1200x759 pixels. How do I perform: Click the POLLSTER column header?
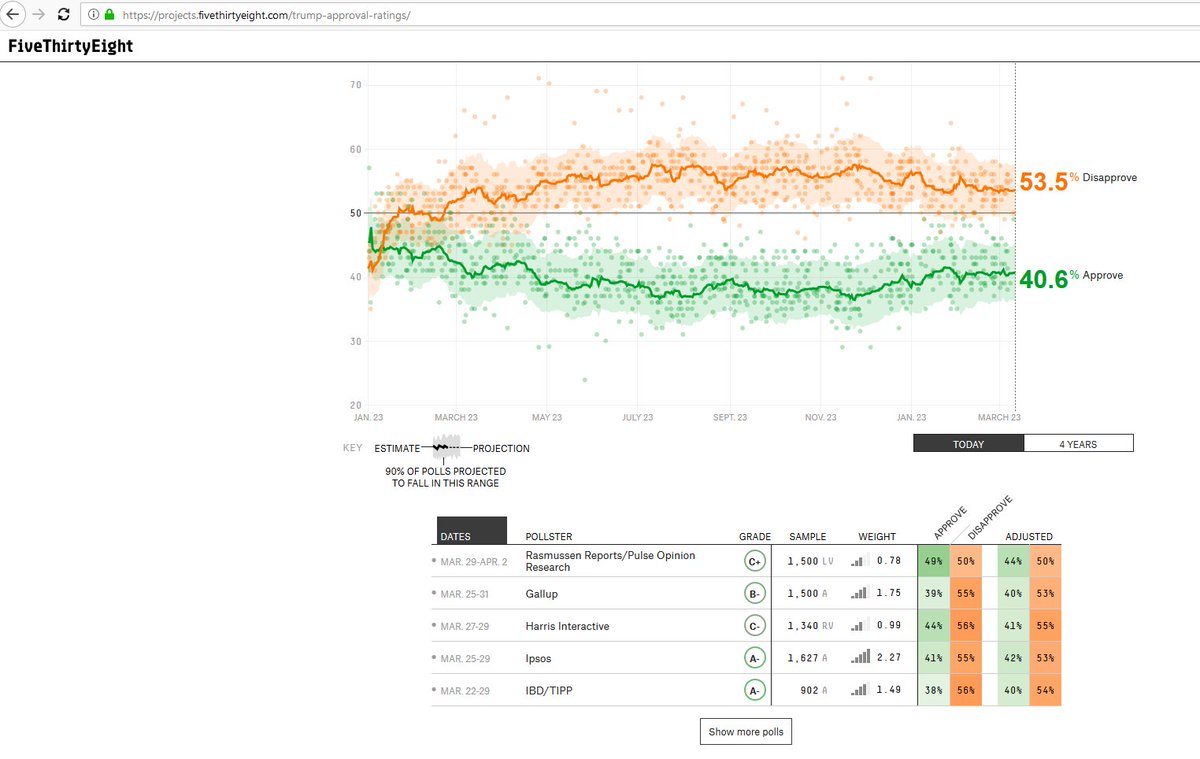549,537
